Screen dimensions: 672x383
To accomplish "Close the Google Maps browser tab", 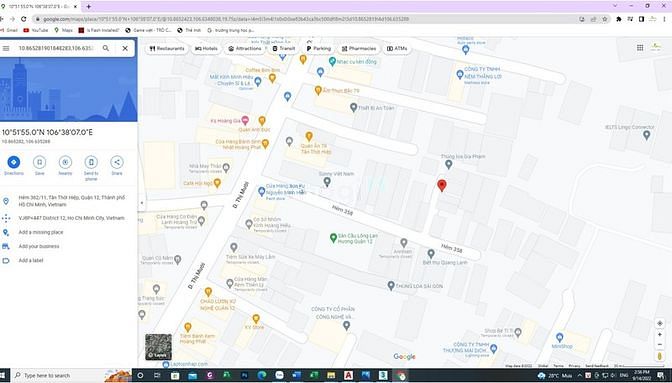I will (x=76, y=6).
